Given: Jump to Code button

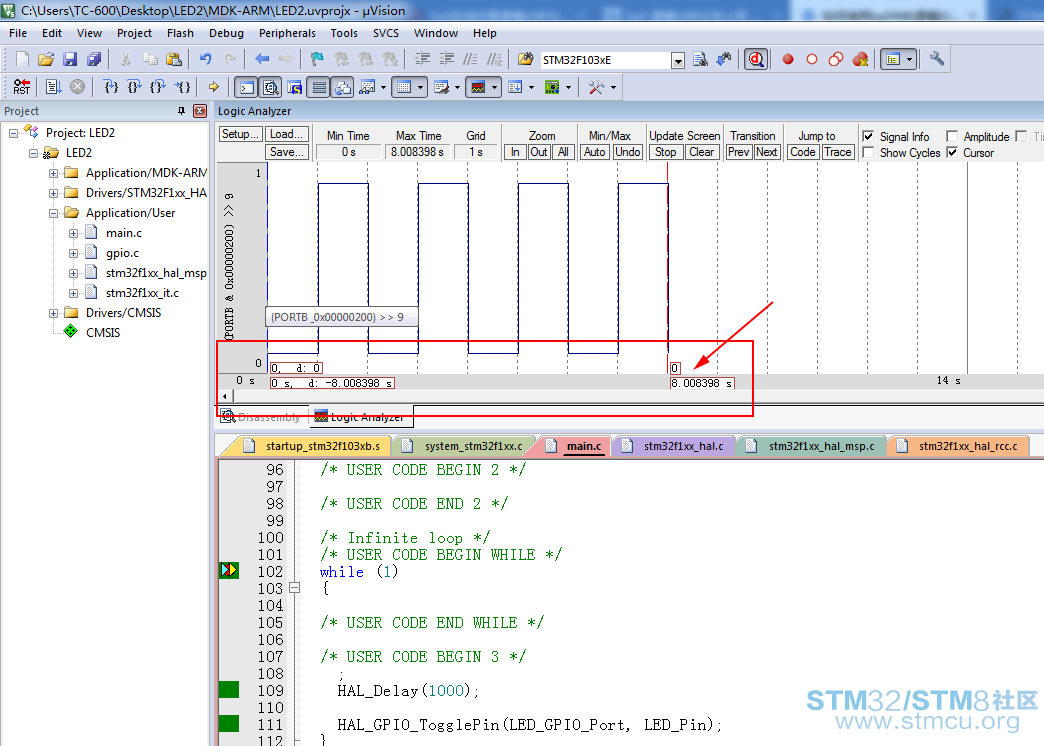Looking at the screenshot, I should tap(802, 152).
